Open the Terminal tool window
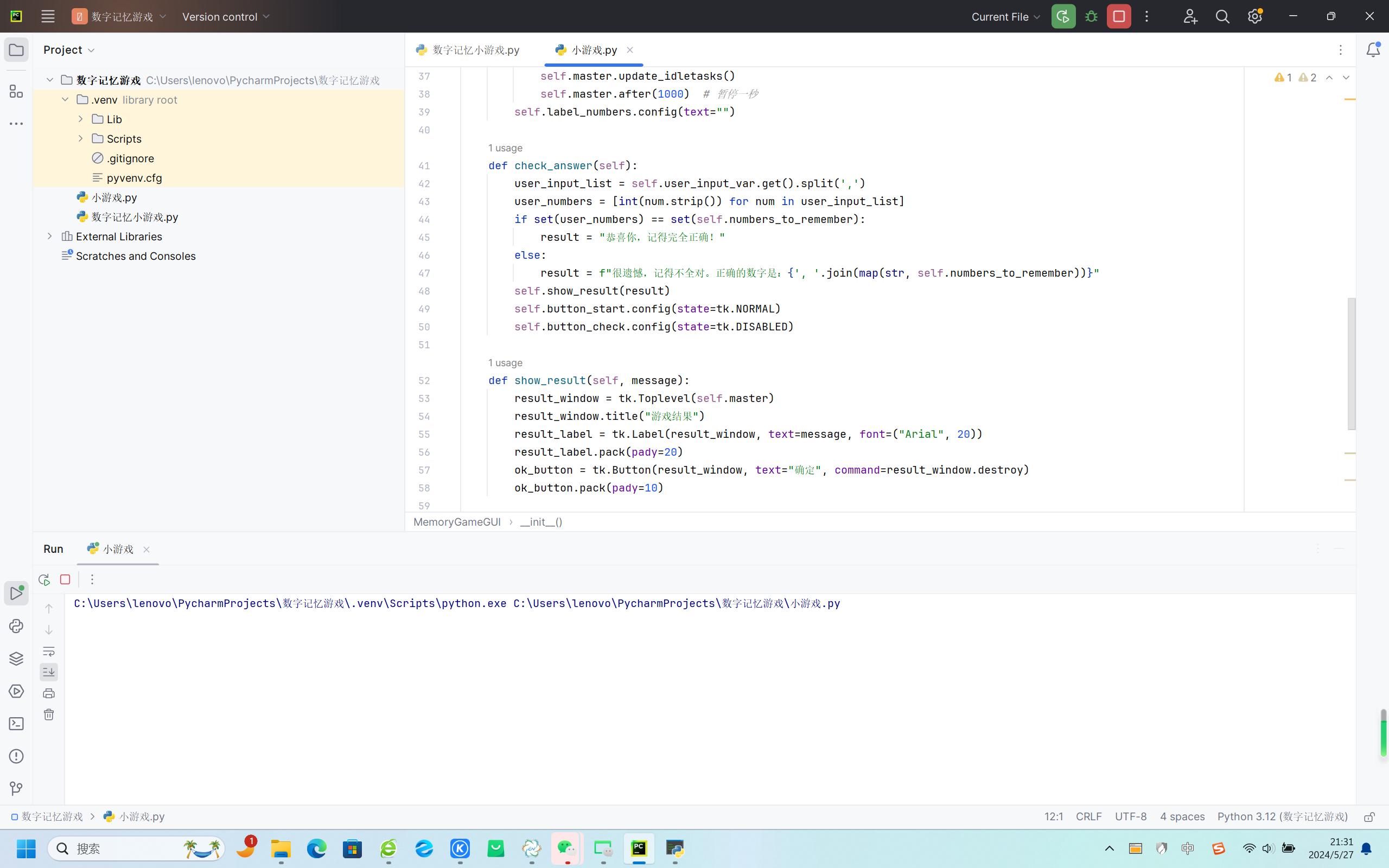 (16, 724)
